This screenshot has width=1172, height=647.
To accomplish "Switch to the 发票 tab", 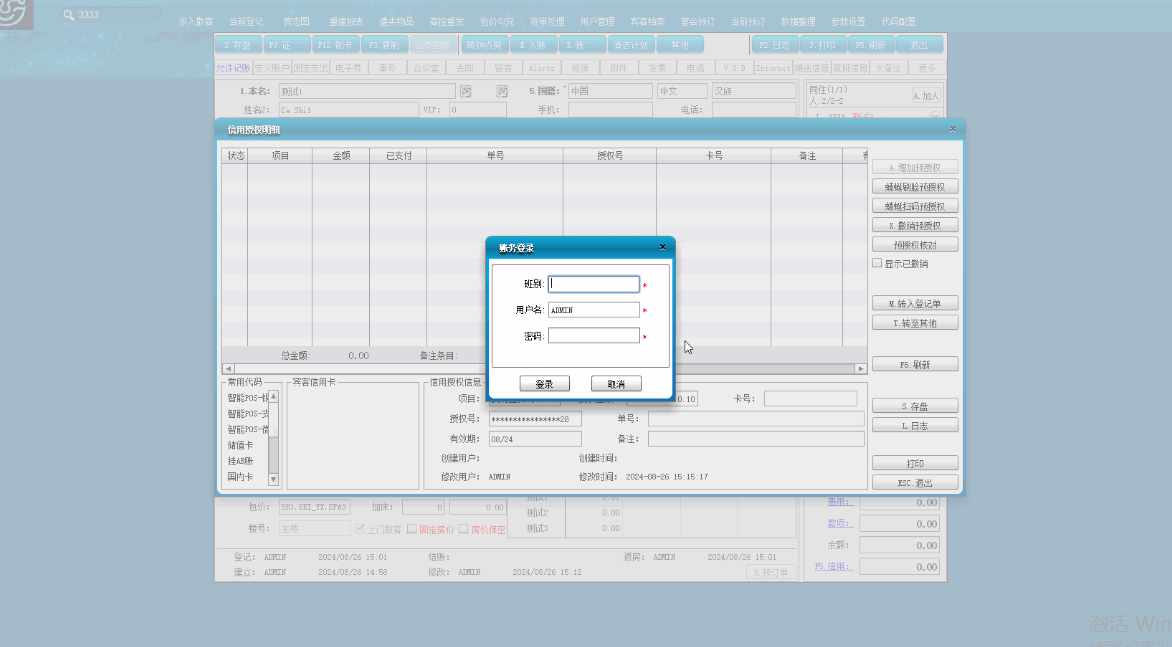I will point(657,68).
